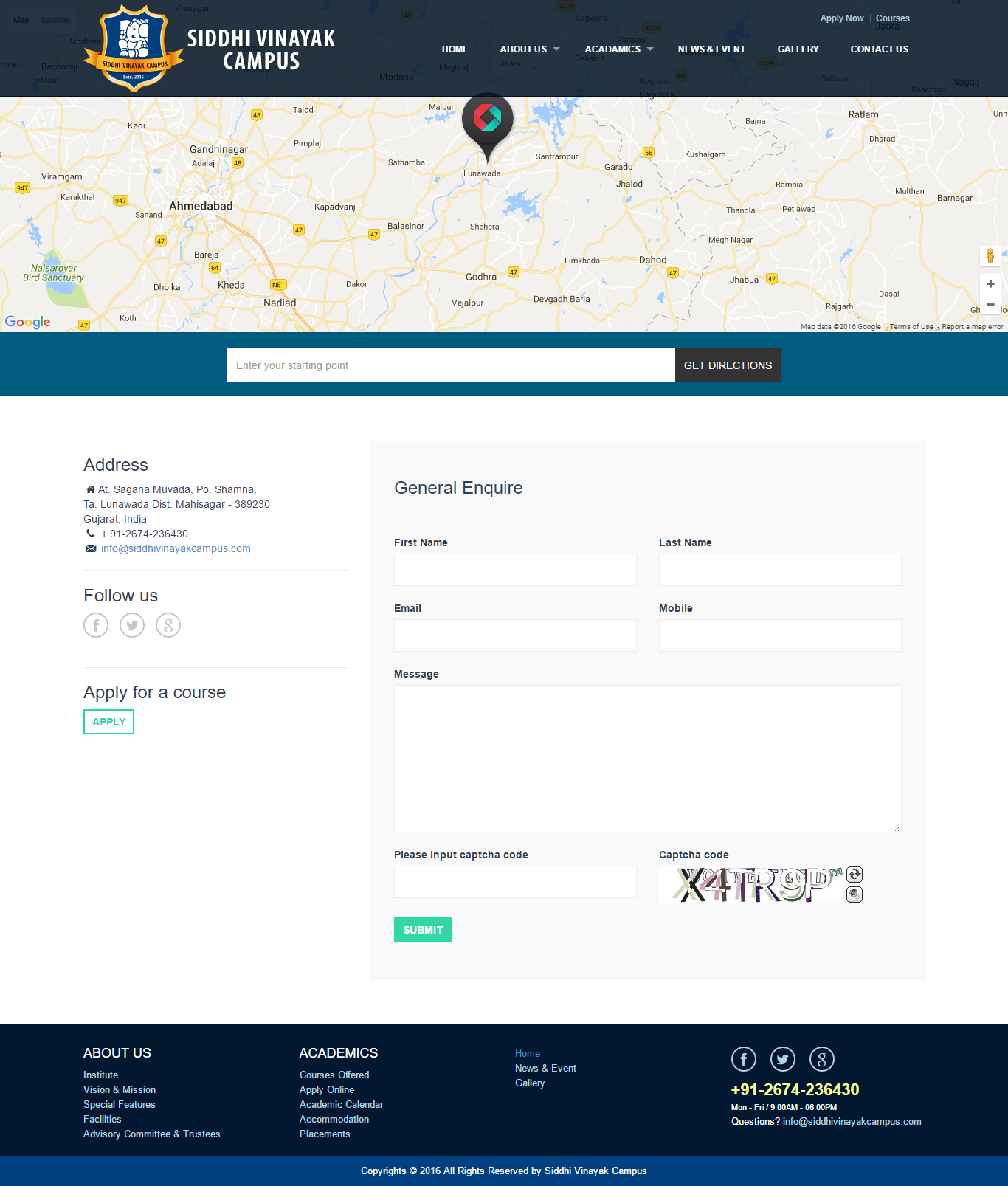1008x1186 pixels.
Task: Open the footer Courses Offered link
Action: tap(334, 1075)
